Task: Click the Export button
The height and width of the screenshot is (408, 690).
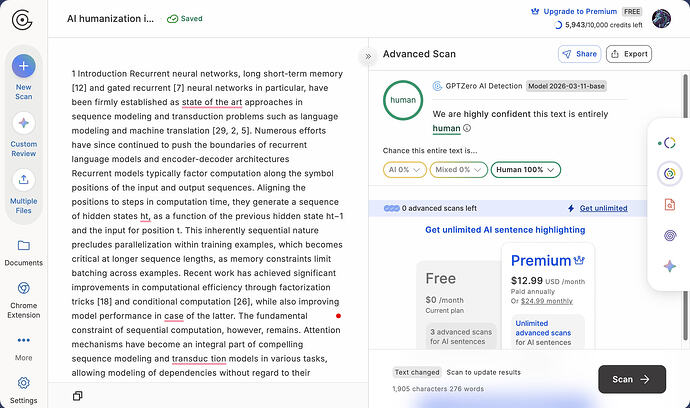Action: pos(629,54)
